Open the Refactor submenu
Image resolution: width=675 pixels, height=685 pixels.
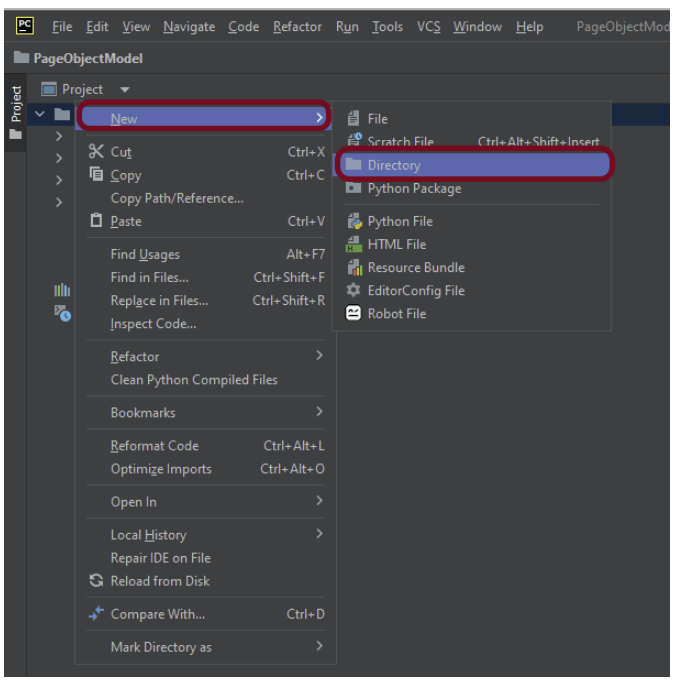click(x=206, y=356)
